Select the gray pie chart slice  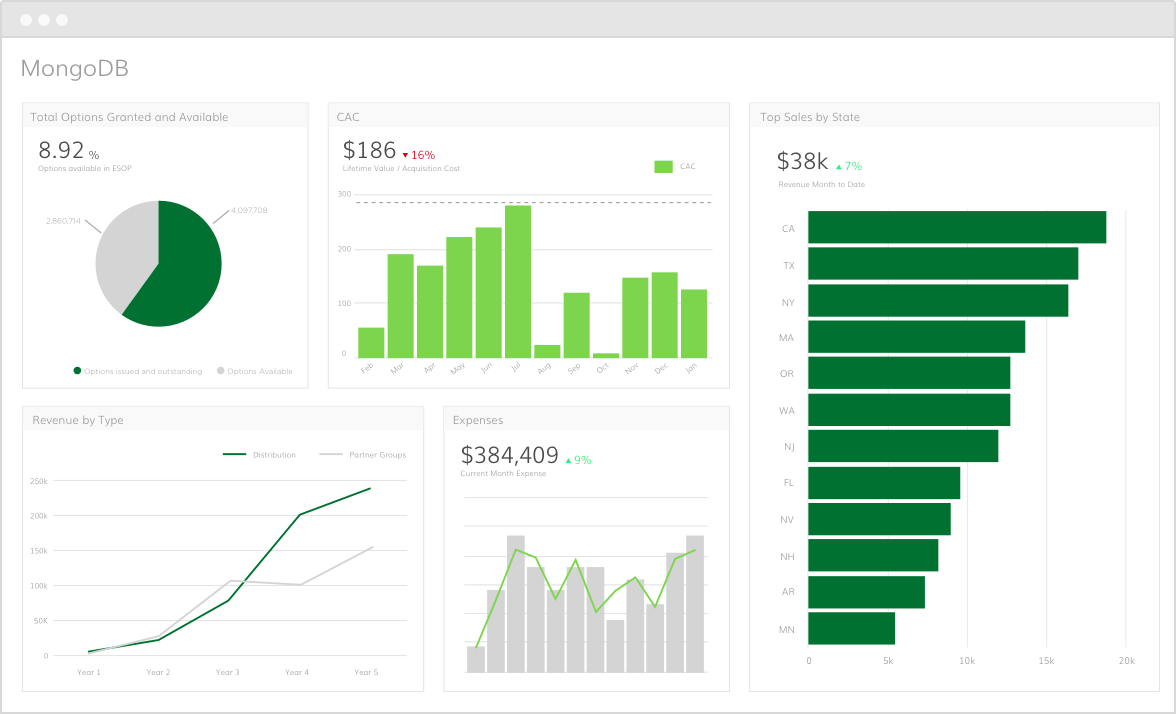[x=122, y=250]
